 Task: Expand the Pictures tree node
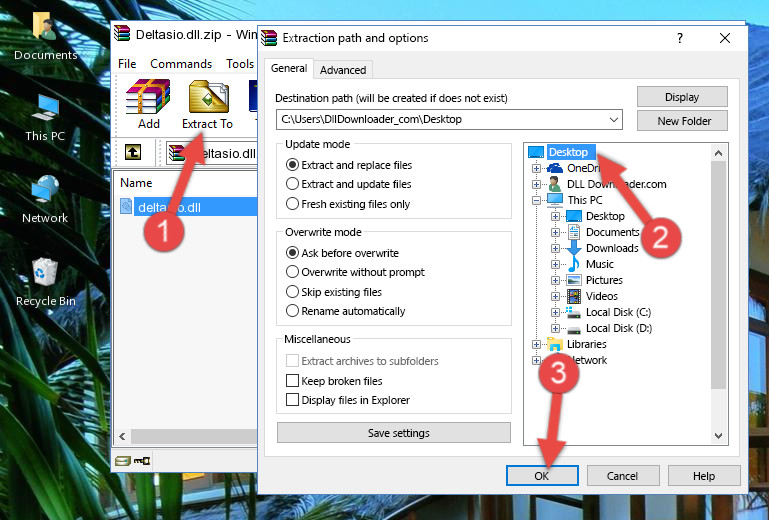point(555,281)
